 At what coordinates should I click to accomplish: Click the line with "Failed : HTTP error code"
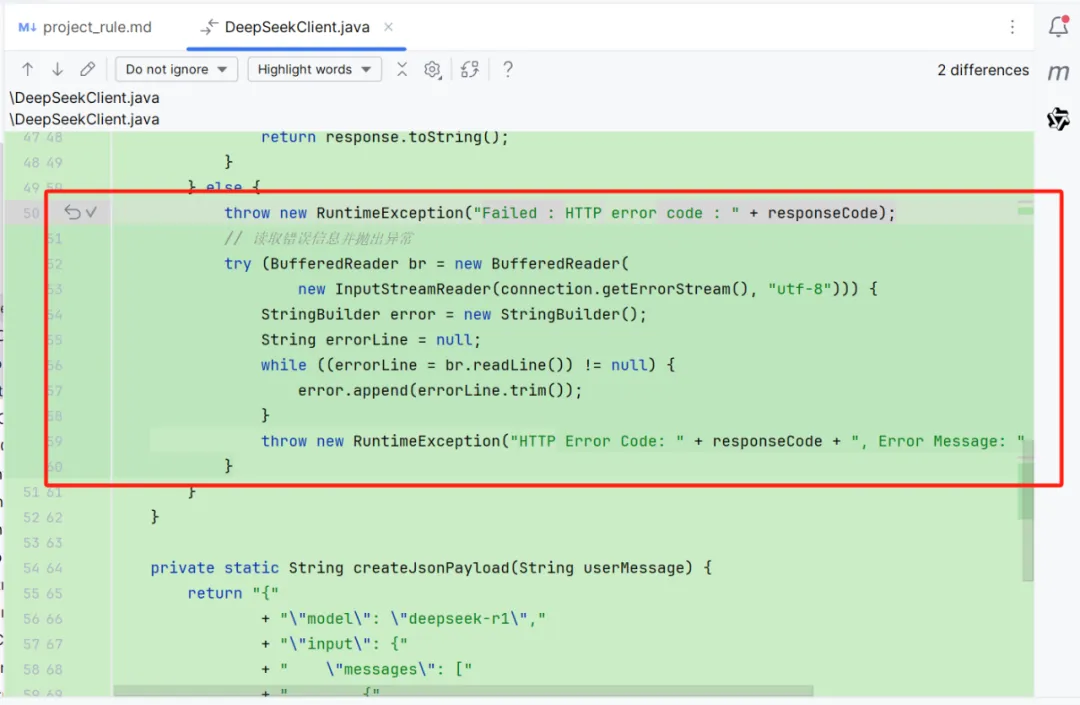(559, 213)
